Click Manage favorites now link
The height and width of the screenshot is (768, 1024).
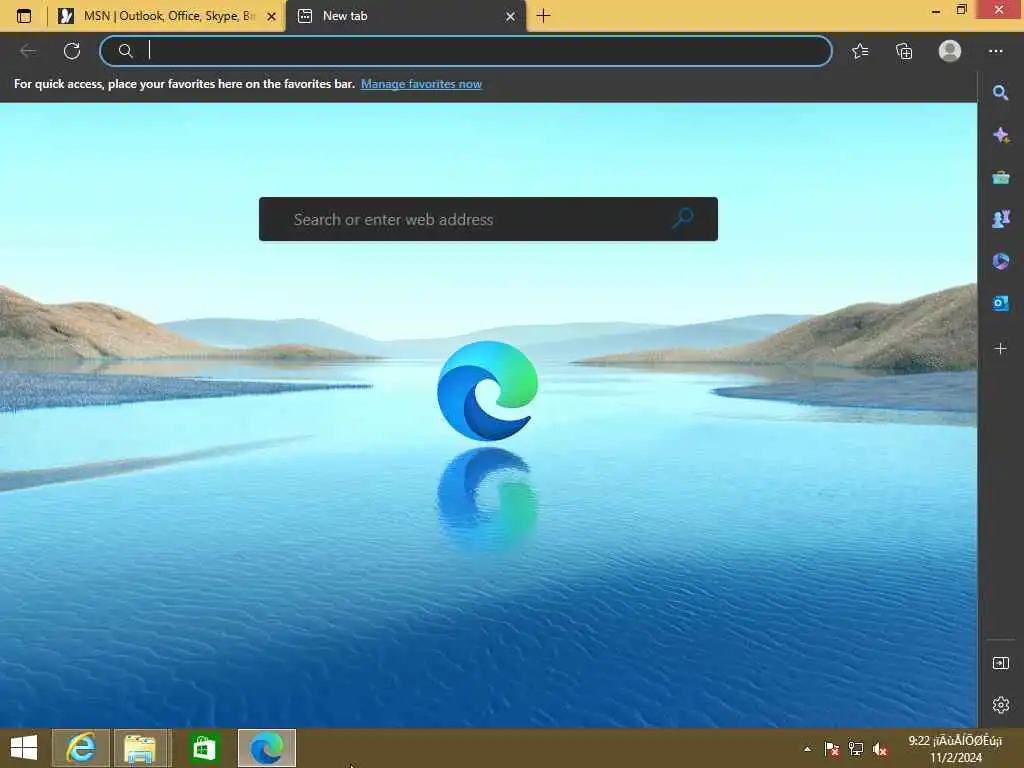421,84
